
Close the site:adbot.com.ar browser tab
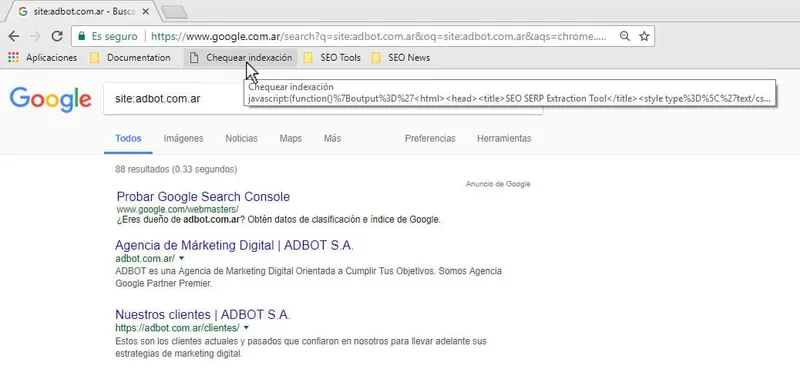pyautogui.click(x=145, y=11)
